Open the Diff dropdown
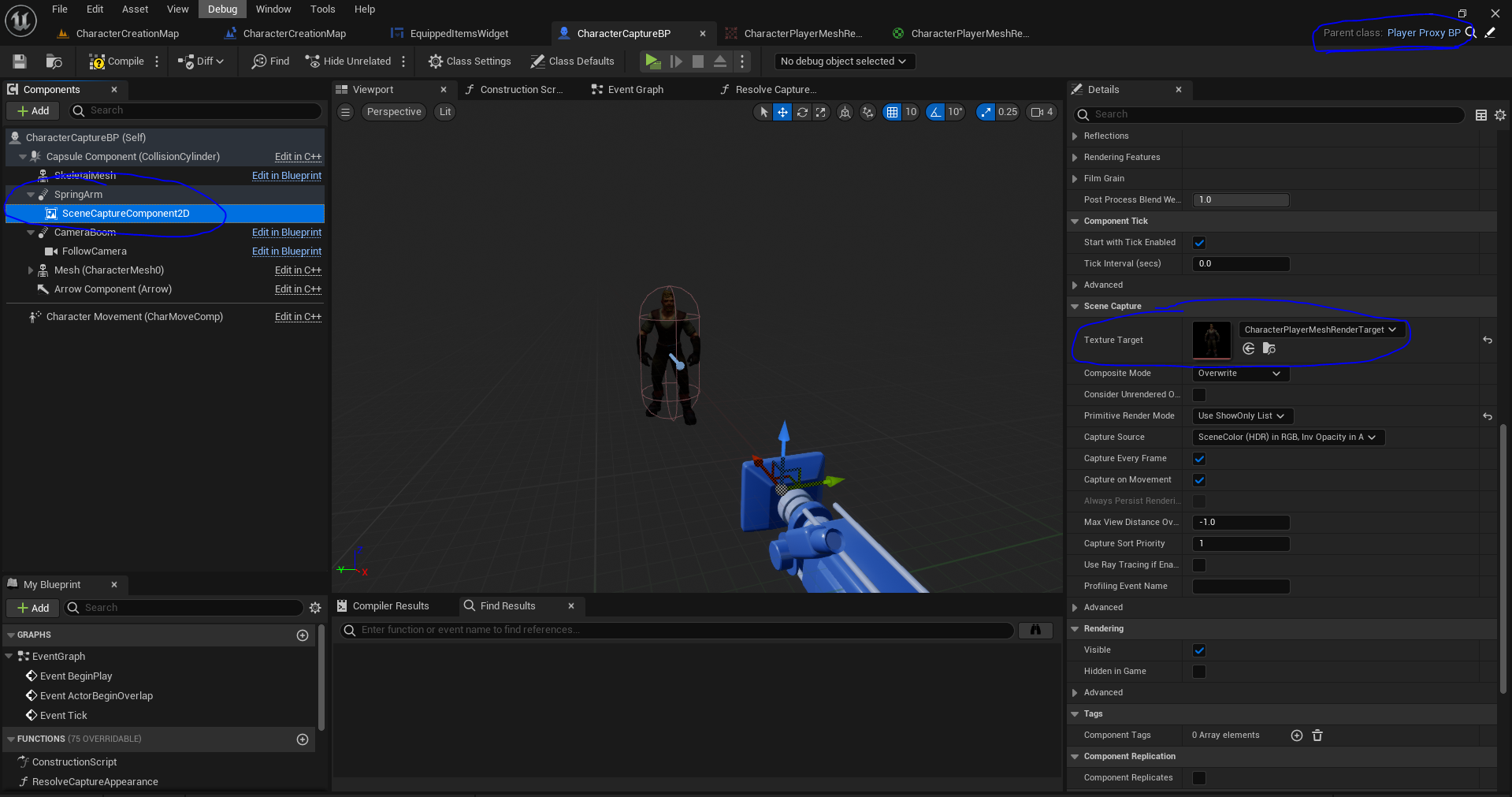Screen dimensions: 1512x797 pyautogui.click(x=202, y=61)
